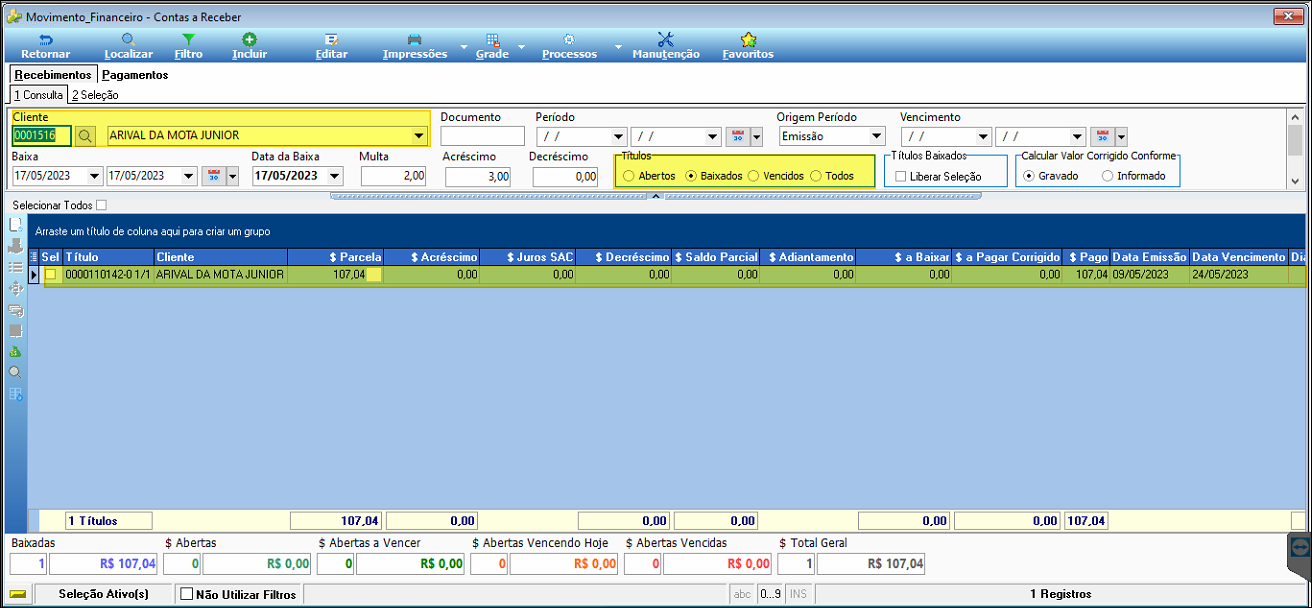Screen dimensions: 1312x608
Task: Open the Baixa calendar picker icon
Action: click(214, 175)
